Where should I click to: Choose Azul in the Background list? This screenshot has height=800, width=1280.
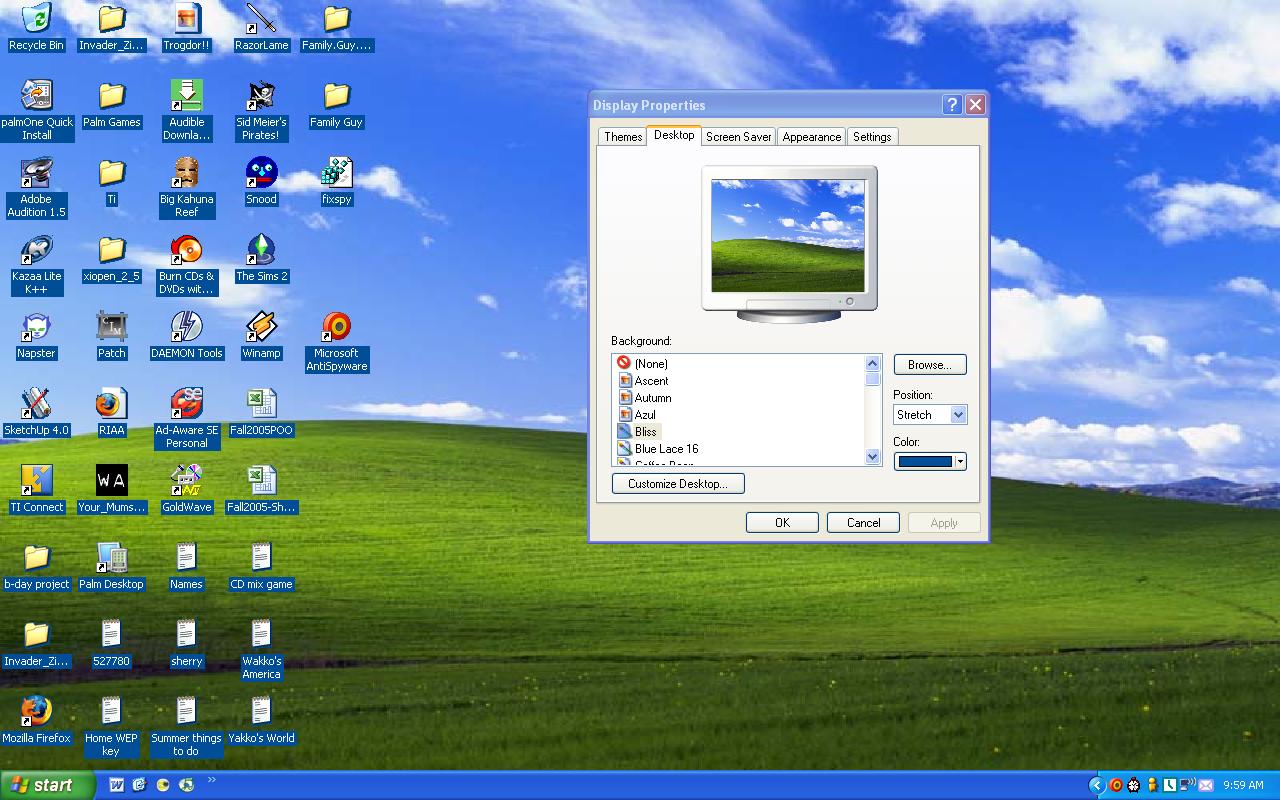[645, 415]
